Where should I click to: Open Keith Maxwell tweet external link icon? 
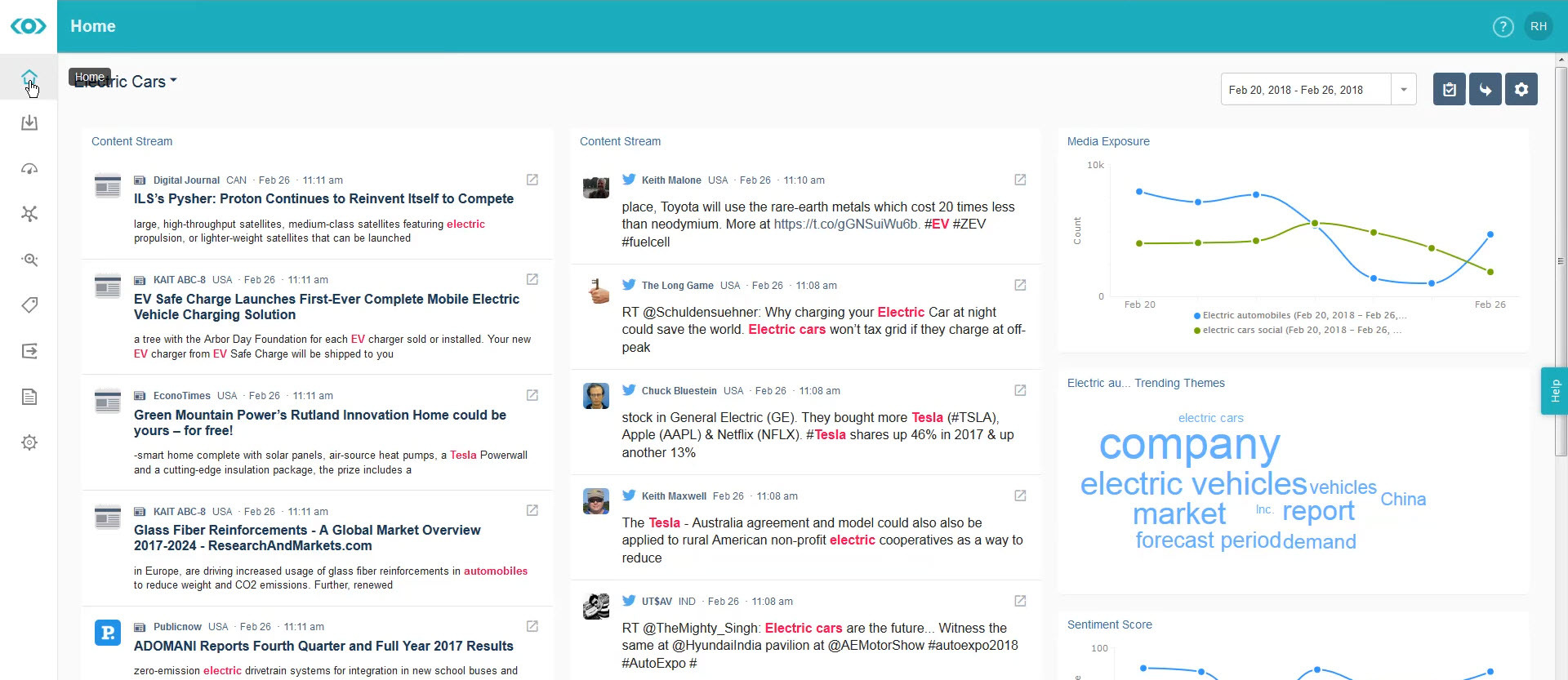[1020, 496]
